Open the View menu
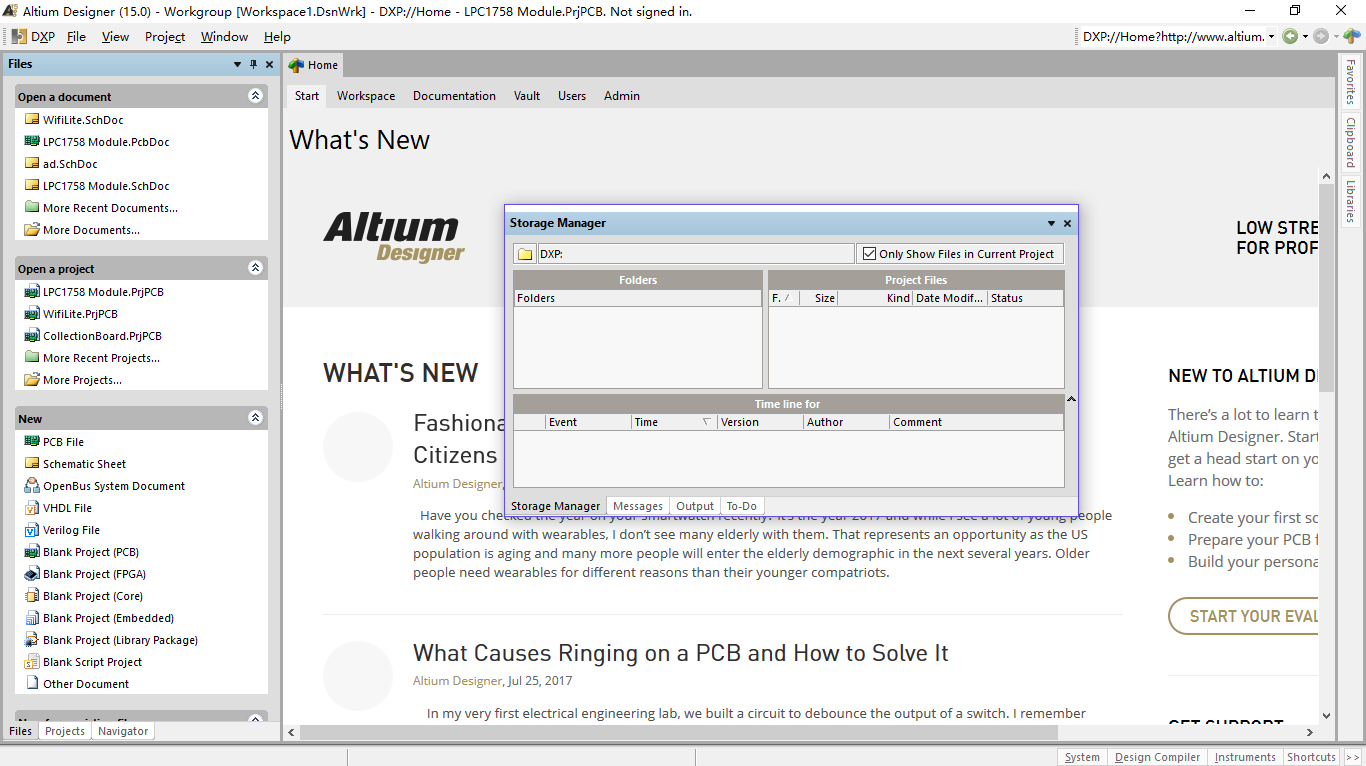Image resolution: width=1366 pixels, height=766 pixels. (x=115, y=37)
